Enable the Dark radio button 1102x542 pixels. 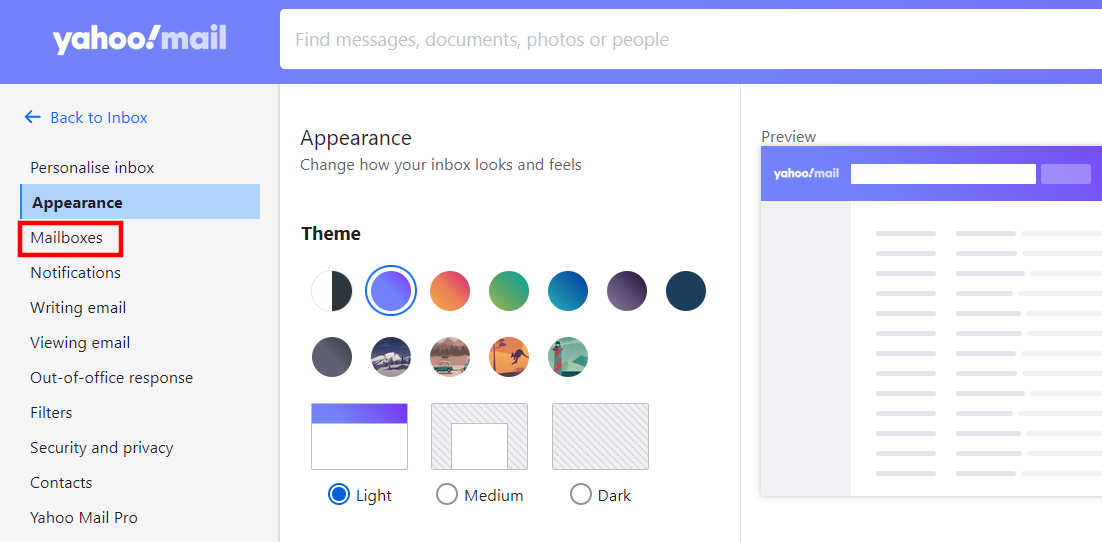pyautogui.click(x=581, y=494)
